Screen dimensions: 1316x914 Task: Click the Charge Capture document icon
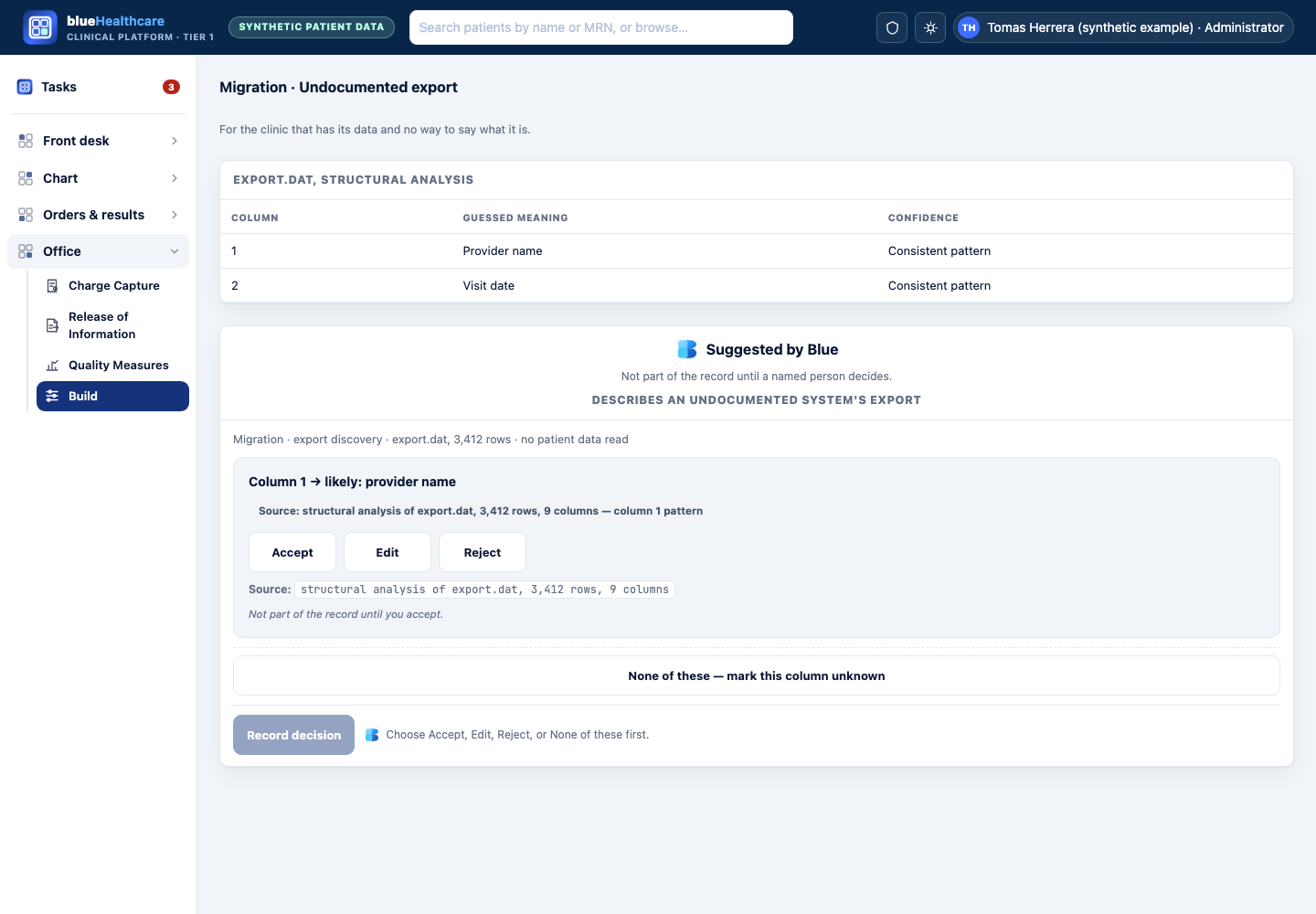(x=52, y=286)
